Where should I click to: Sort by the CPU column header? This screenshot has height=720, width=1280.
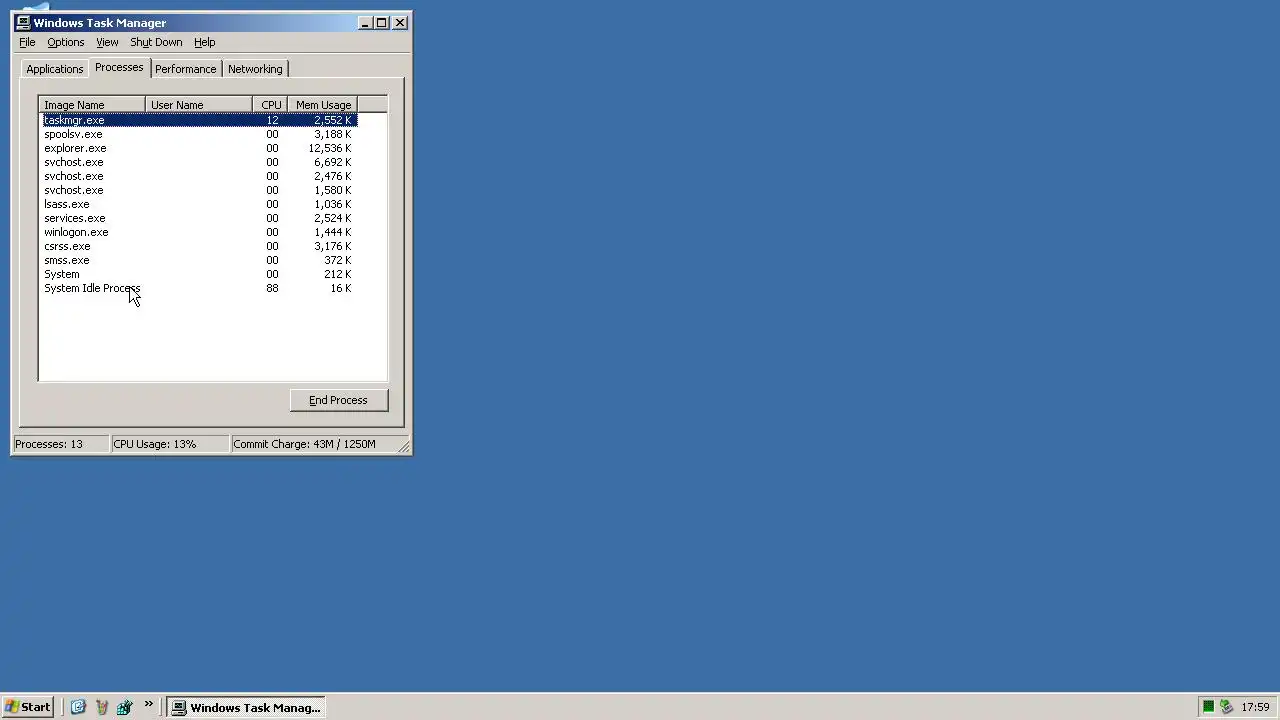click(x=270, y=105)
